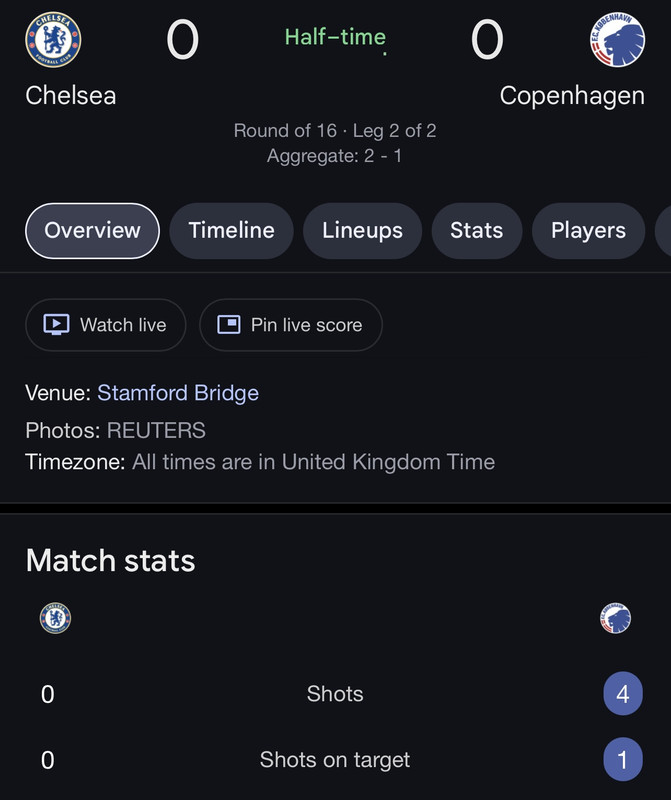Select the Players tab
The height and width of the screenshot is (800, 671).
point(588,230)
